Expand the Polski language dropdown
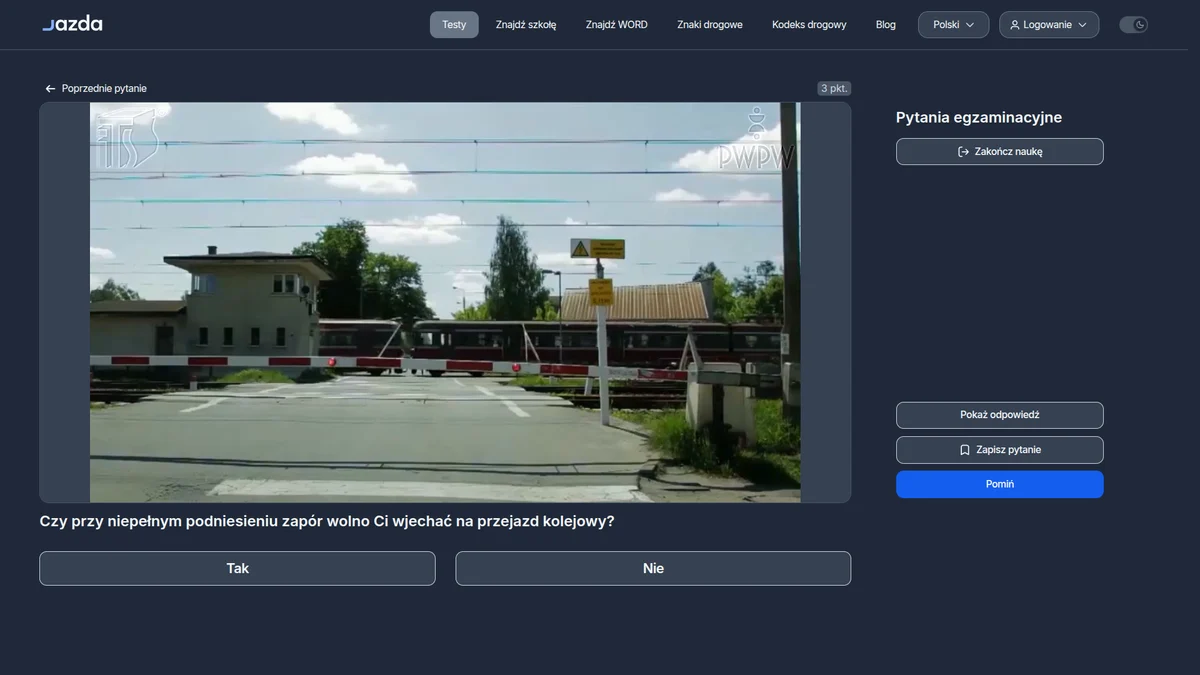1200x675 pixels. point(954,25)
